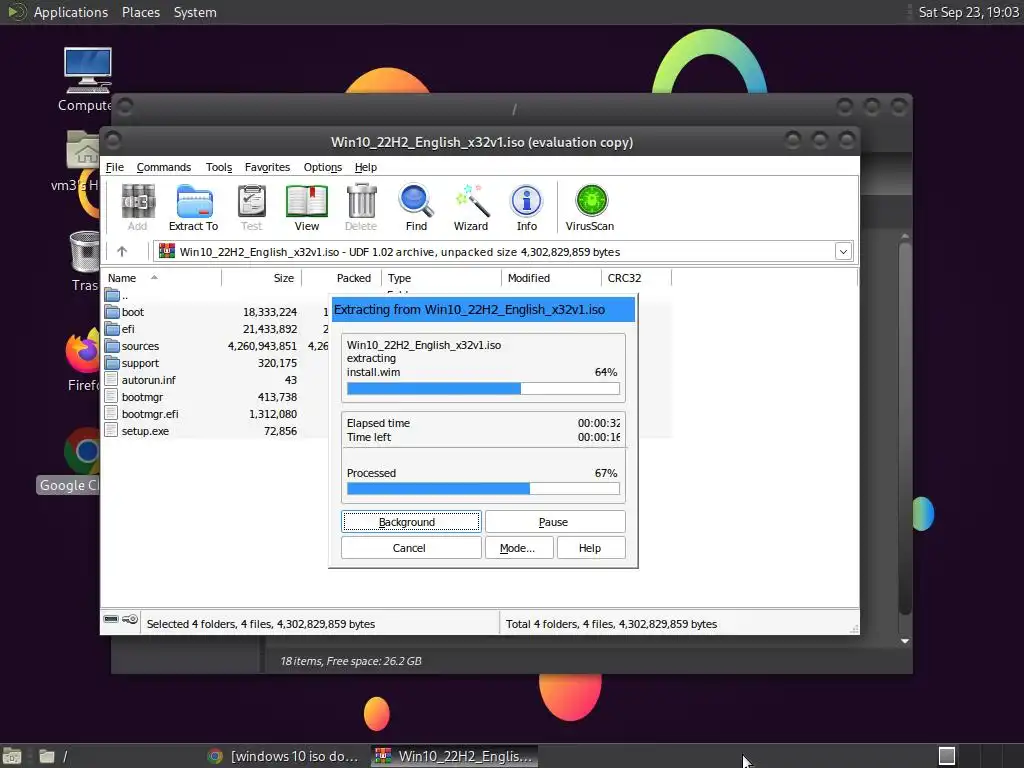Select the sources folder icon
The height and width of the screenshot is (768, 1024).
coord(112,346)
